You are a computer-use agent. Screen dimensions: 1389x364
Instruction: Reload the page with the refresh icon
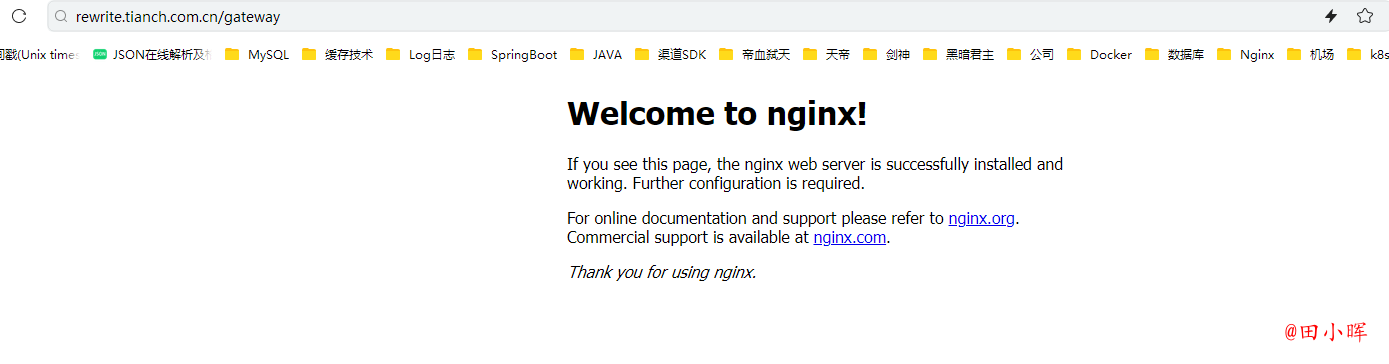tap(18, 16)
